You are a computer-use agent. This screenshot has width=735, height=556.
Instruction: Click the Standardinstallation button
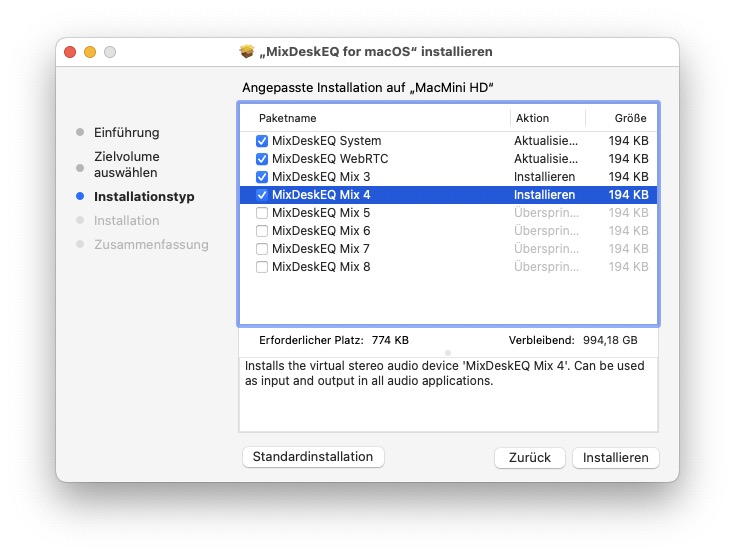[x=313, y=457]
